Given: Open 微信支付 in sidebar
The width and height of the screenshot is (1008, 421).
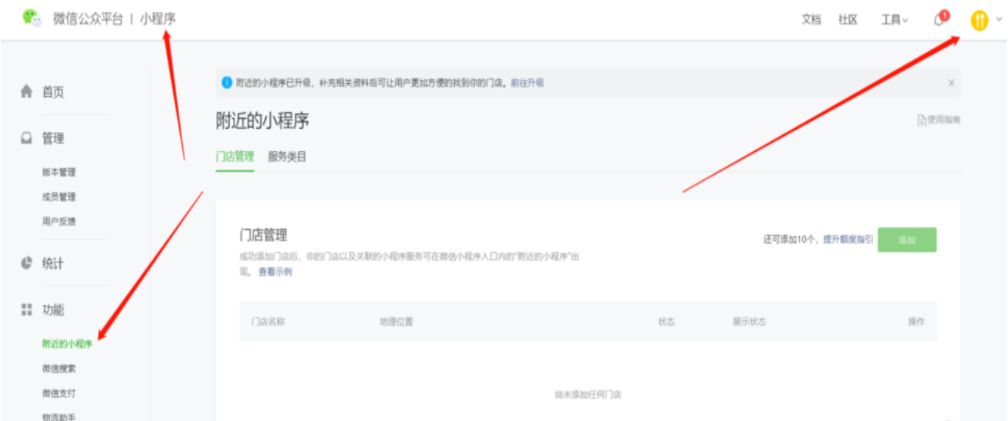Looking at the screenshot, I should tap(58, 393).
